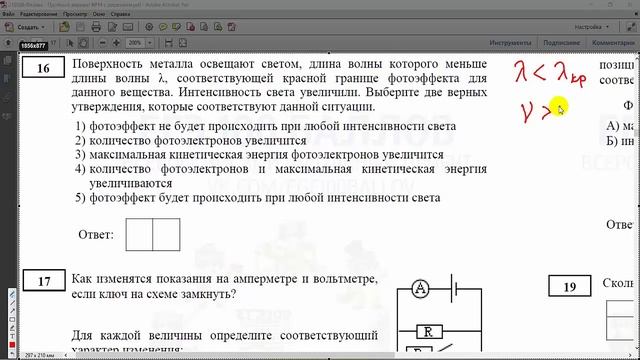This screenshot has width=640, height=360.
Task: Click the undo arrow in drawing palette
Action: click(x=12, y=353)
